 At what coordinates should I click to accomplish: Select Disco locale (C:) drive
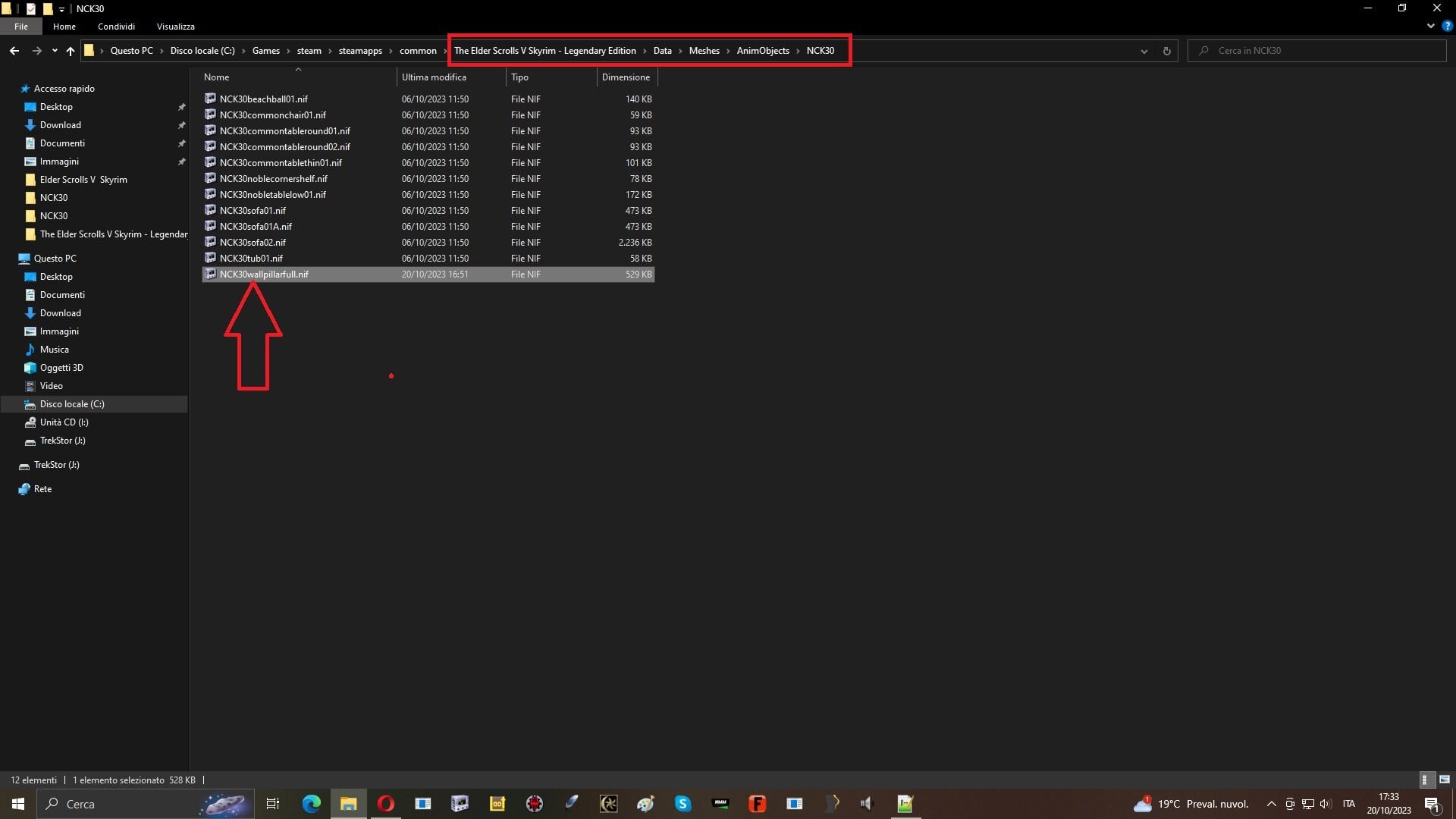click(94, 404)
